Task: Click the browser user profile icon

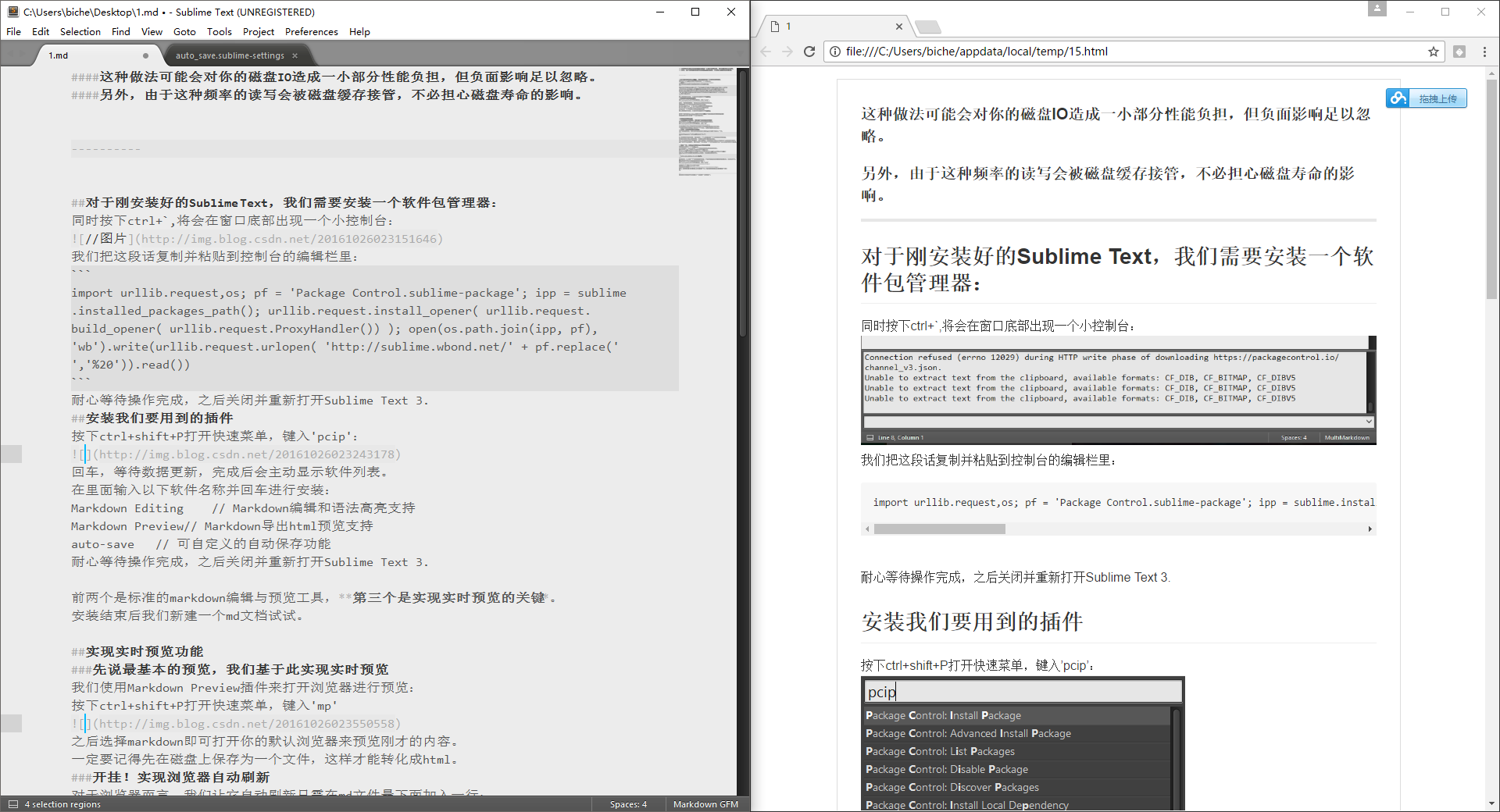Action: point(1377,9)
